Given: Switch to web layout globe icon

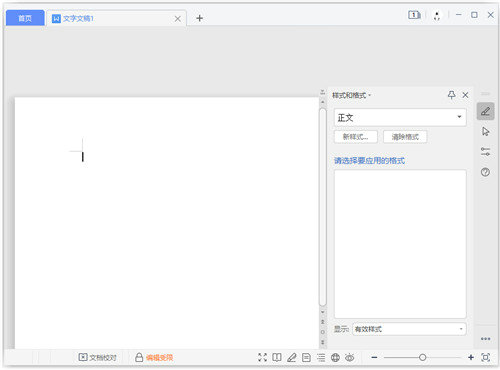Looking at the screenshot, I should coord(335,357).
